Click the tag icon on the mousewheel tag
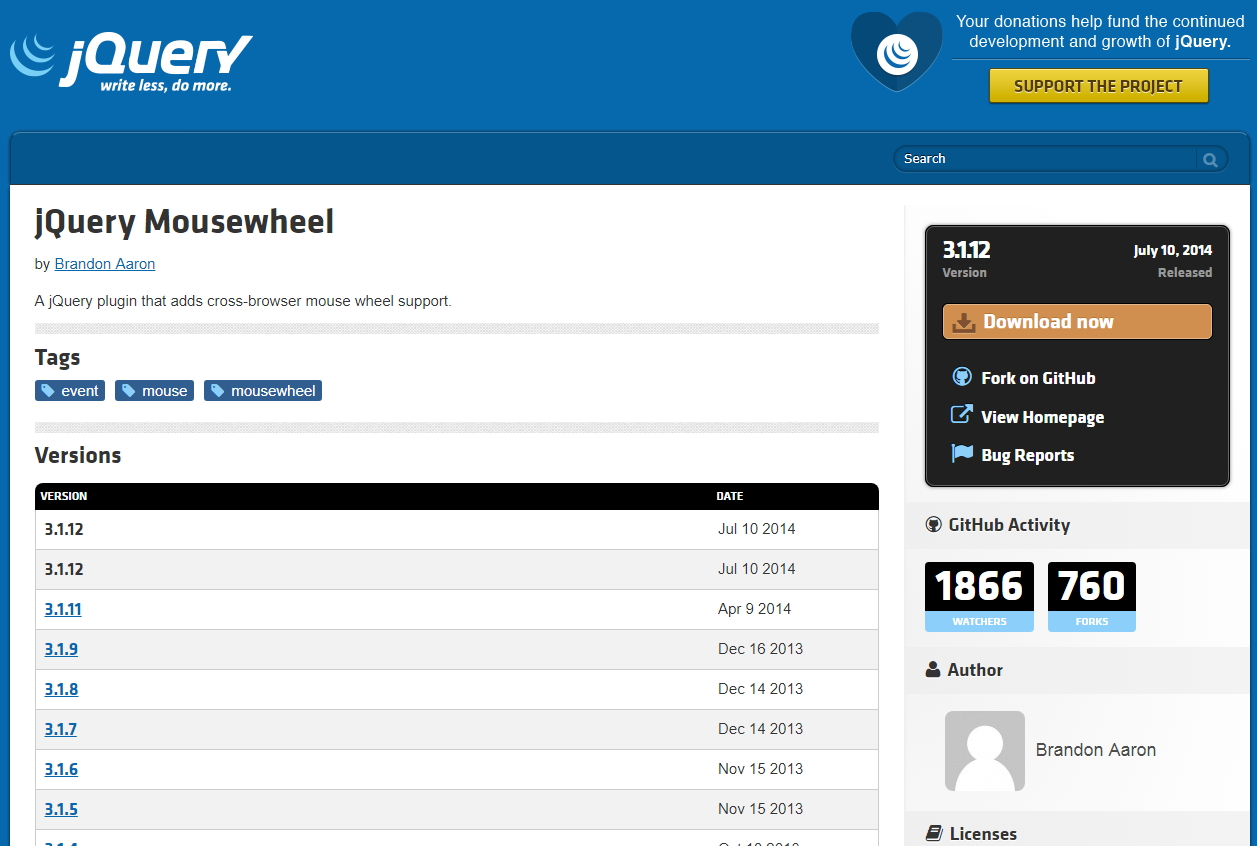 coord(217,391)
